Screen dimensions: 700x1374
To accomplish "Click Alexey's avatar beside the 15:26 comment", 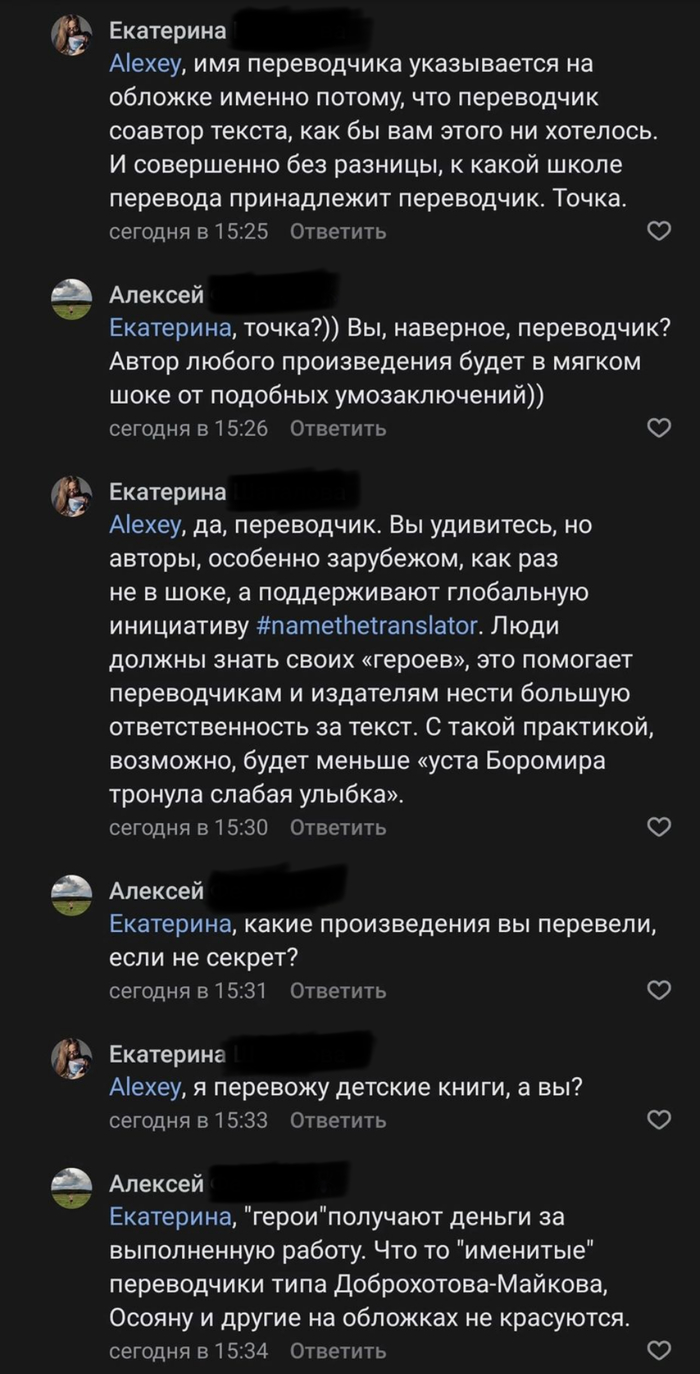I will point(72,299).
